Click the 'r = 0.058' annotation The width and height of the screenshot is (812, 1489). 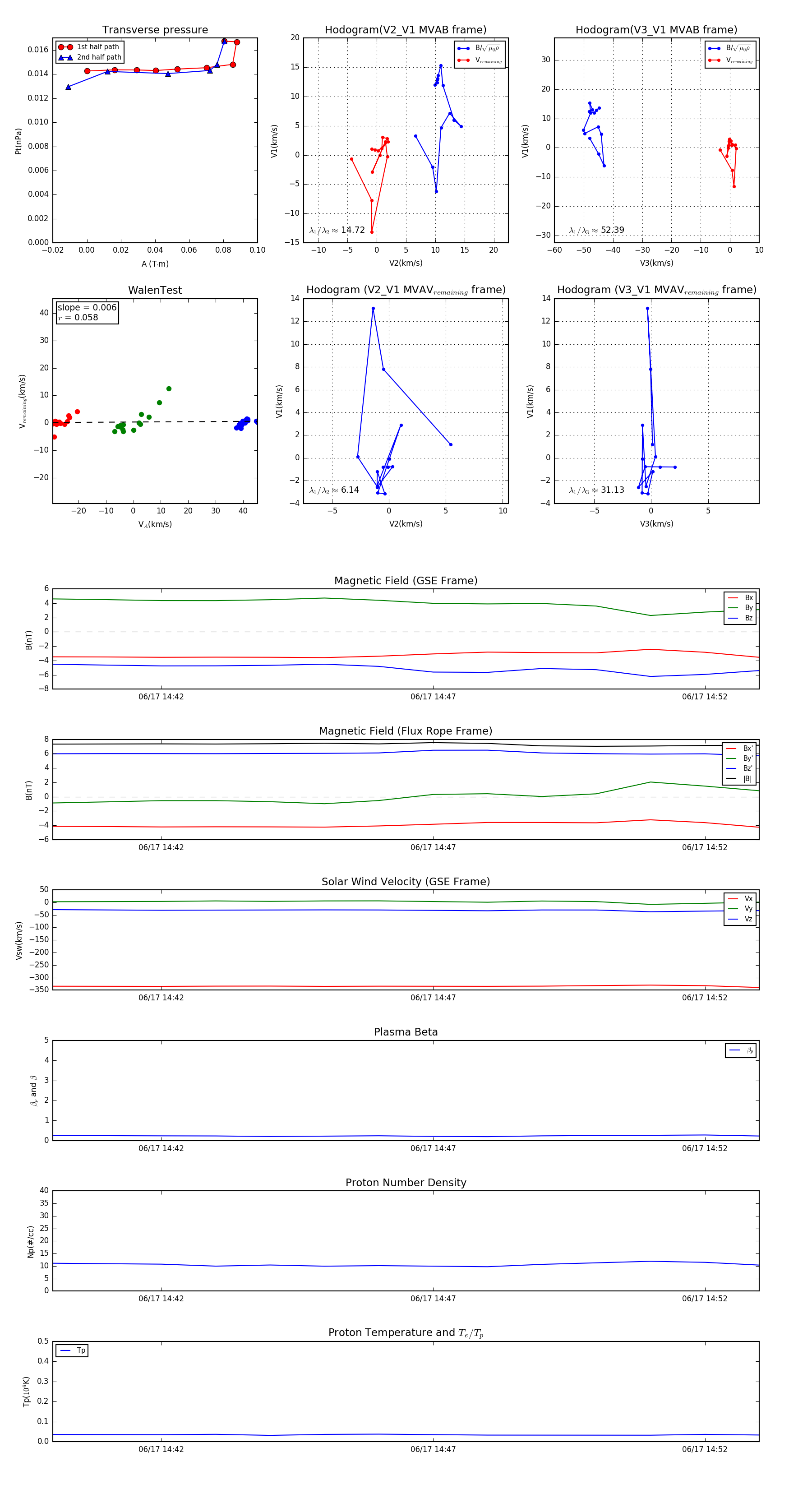78,317
